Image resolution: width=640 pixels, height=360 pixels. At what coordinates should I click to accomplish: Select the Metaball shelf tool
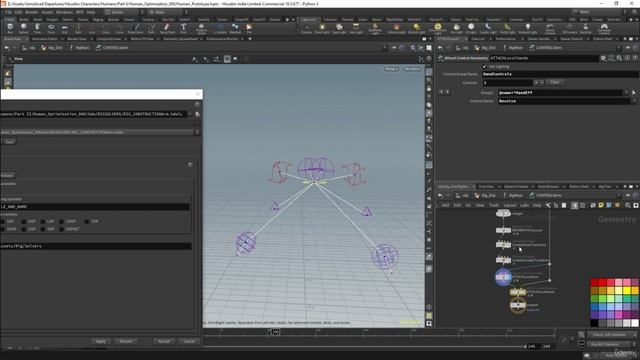tap(235, 28)
